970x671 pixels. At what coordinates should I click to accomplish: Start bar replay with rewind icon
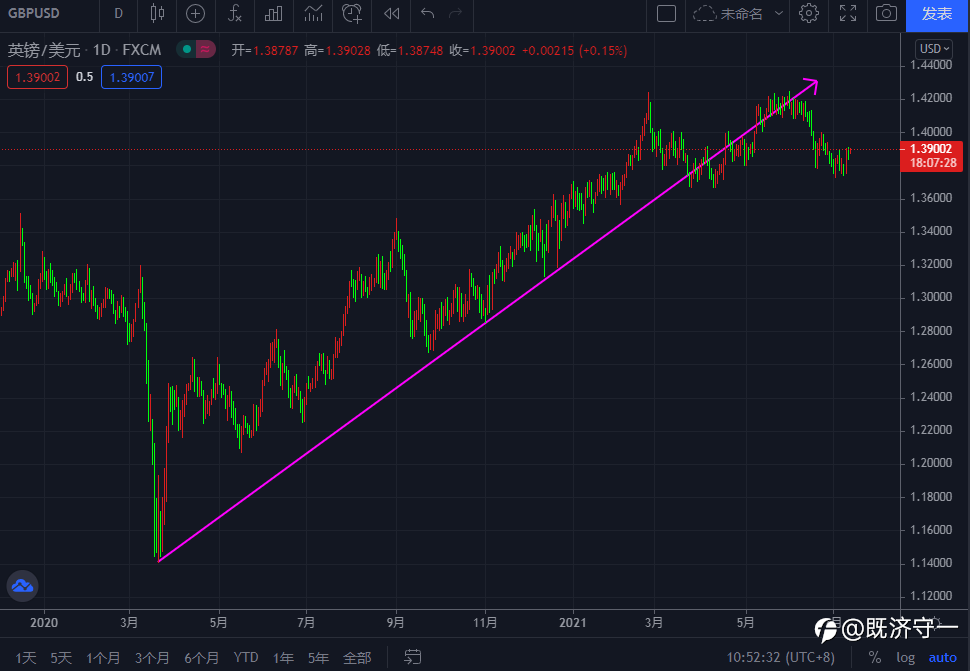coord(392,13)
